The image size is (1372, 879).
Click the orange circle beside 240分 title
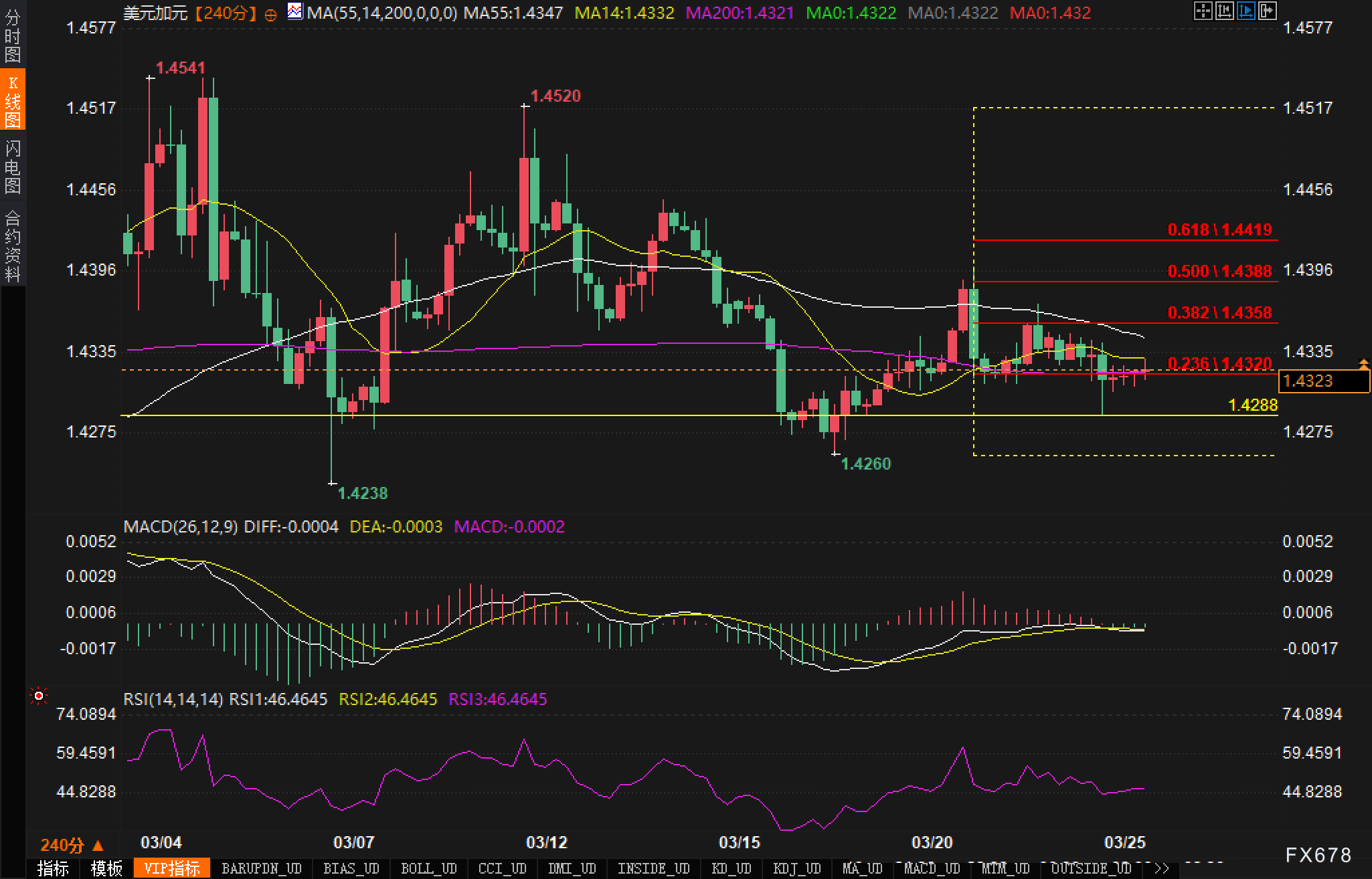[270, 15]
